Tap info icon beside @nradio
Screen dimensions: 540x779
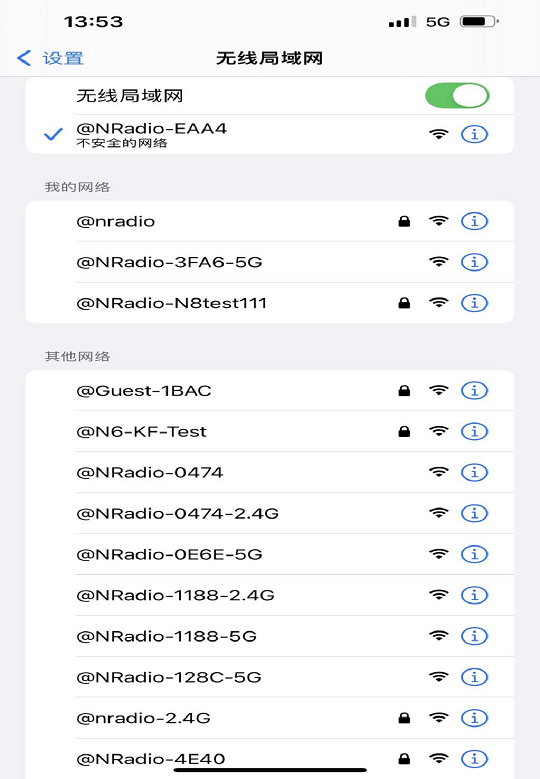pos(474,221)
